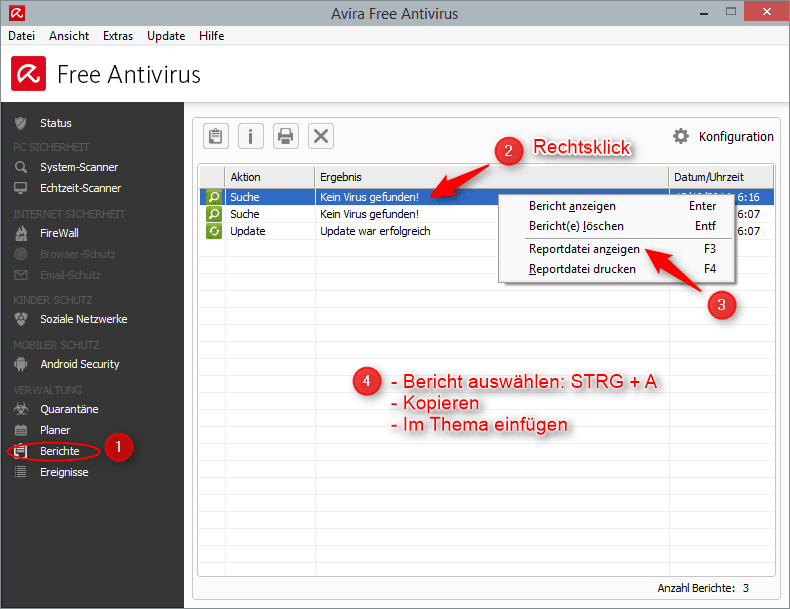Open Android Security section
Screen dimensions: 790x609
tap(80, 364)
